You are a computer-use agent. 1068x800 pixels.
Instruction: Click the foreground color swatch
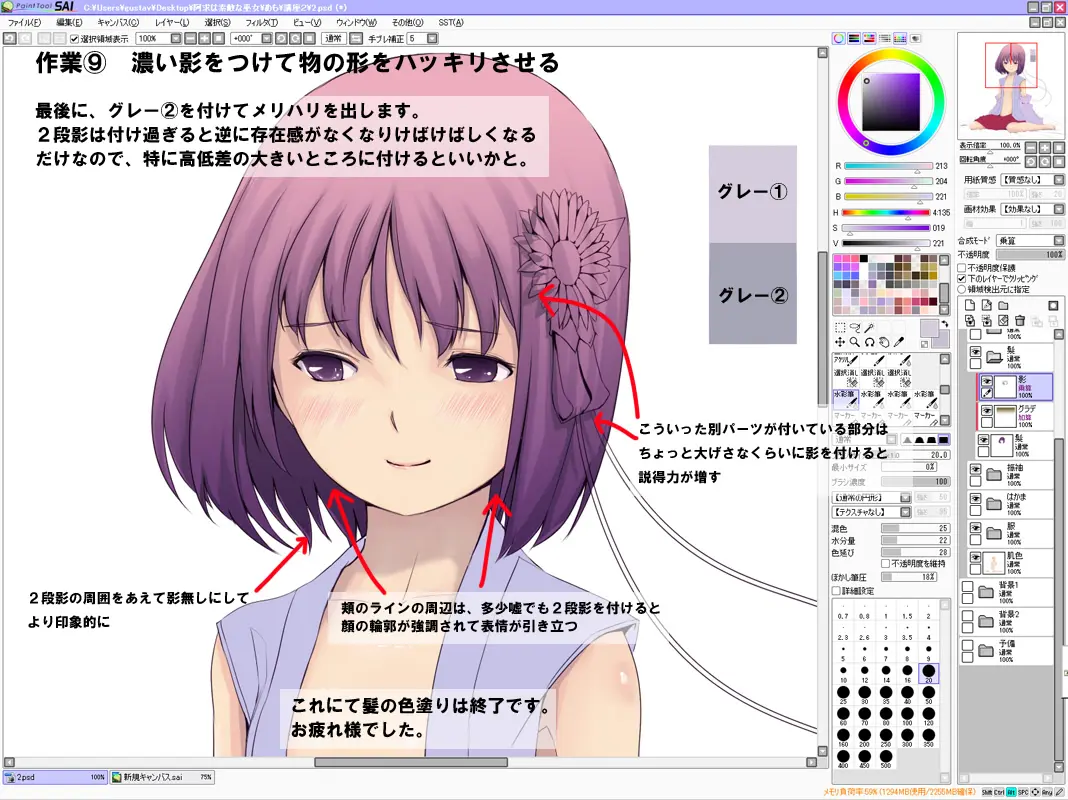coord(928,327)
